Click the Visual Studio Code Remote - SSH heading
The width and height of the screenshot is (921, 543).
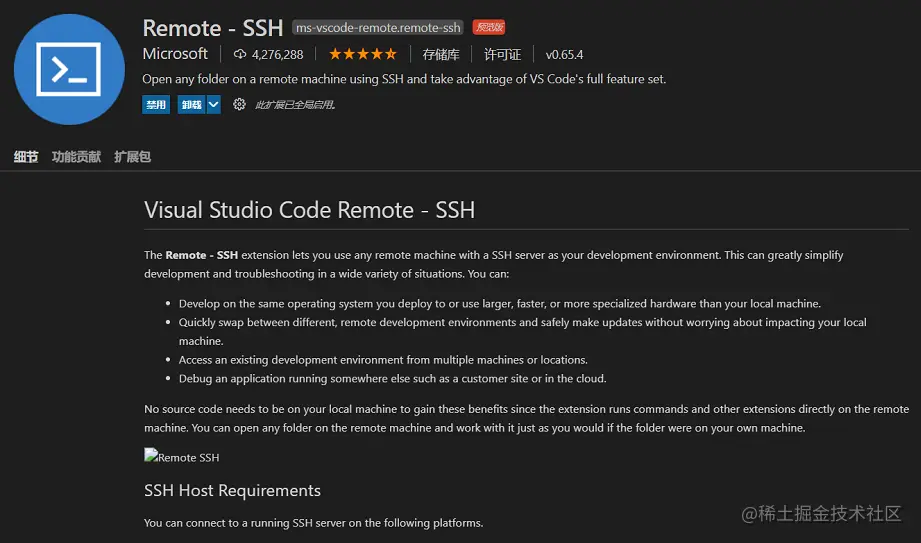tap(309, 210)
